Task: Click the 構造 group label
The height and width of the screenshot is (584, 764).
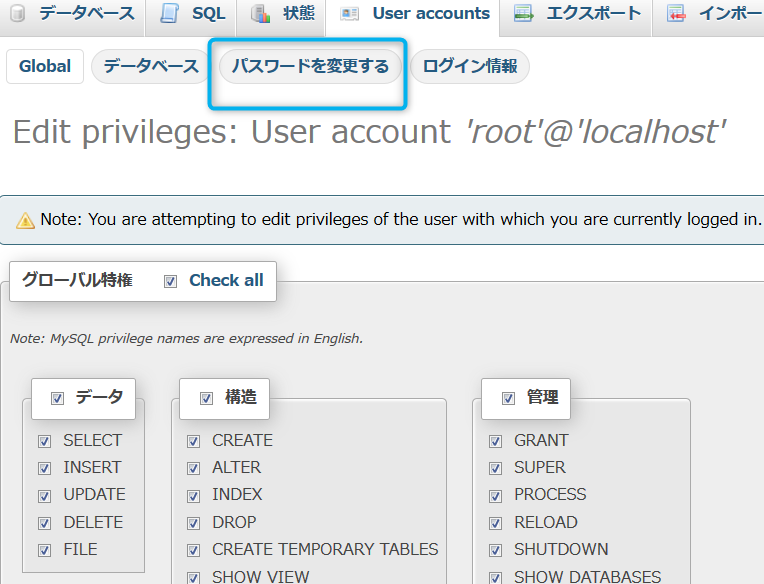Action: [241, 397]
